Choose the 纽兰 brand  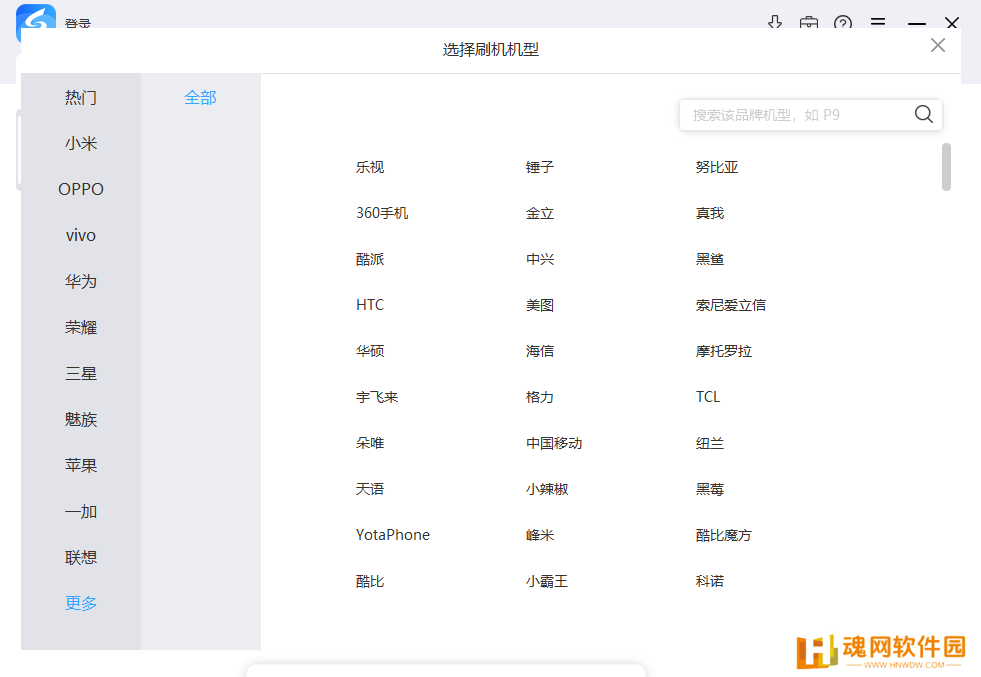(709, 443)
